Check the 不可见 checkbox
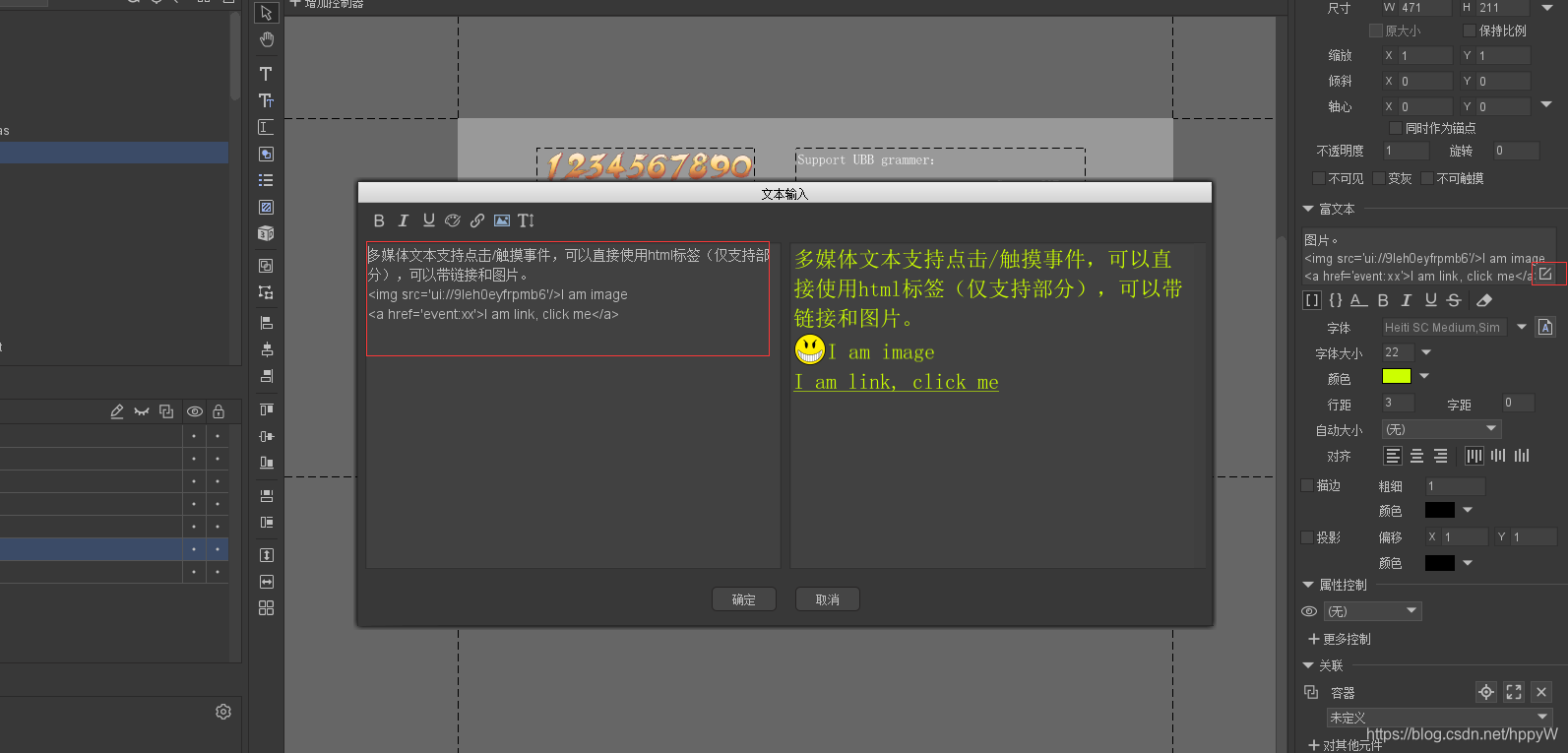Image resolution: width=1568 pixels, height=753 pixels. (x=1319, y=178)
